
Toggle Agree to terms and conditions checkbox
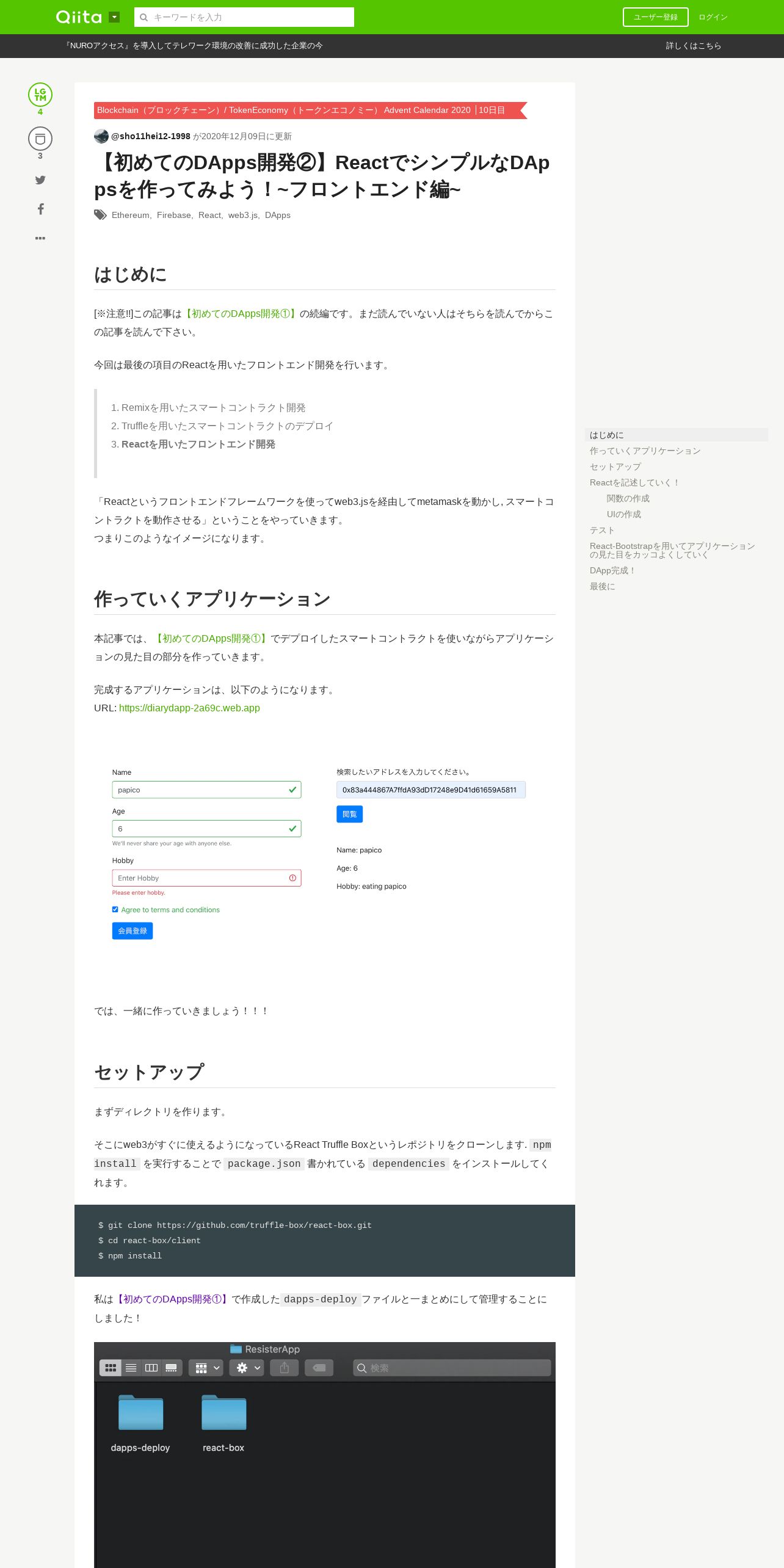[x=115, y=909]
